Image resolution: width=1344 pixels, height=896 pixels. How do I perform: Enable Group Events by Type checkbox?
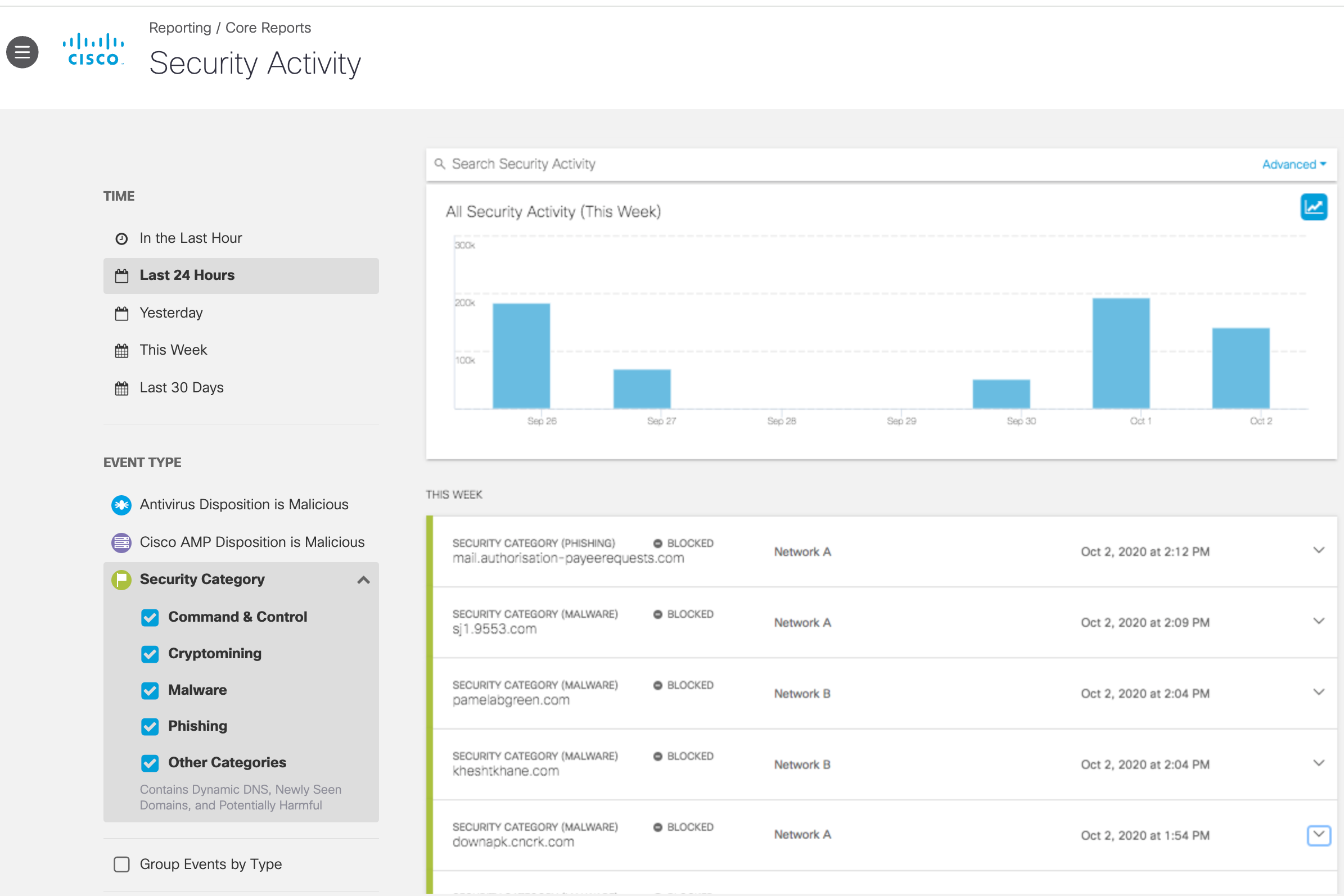tap(122, 865)
